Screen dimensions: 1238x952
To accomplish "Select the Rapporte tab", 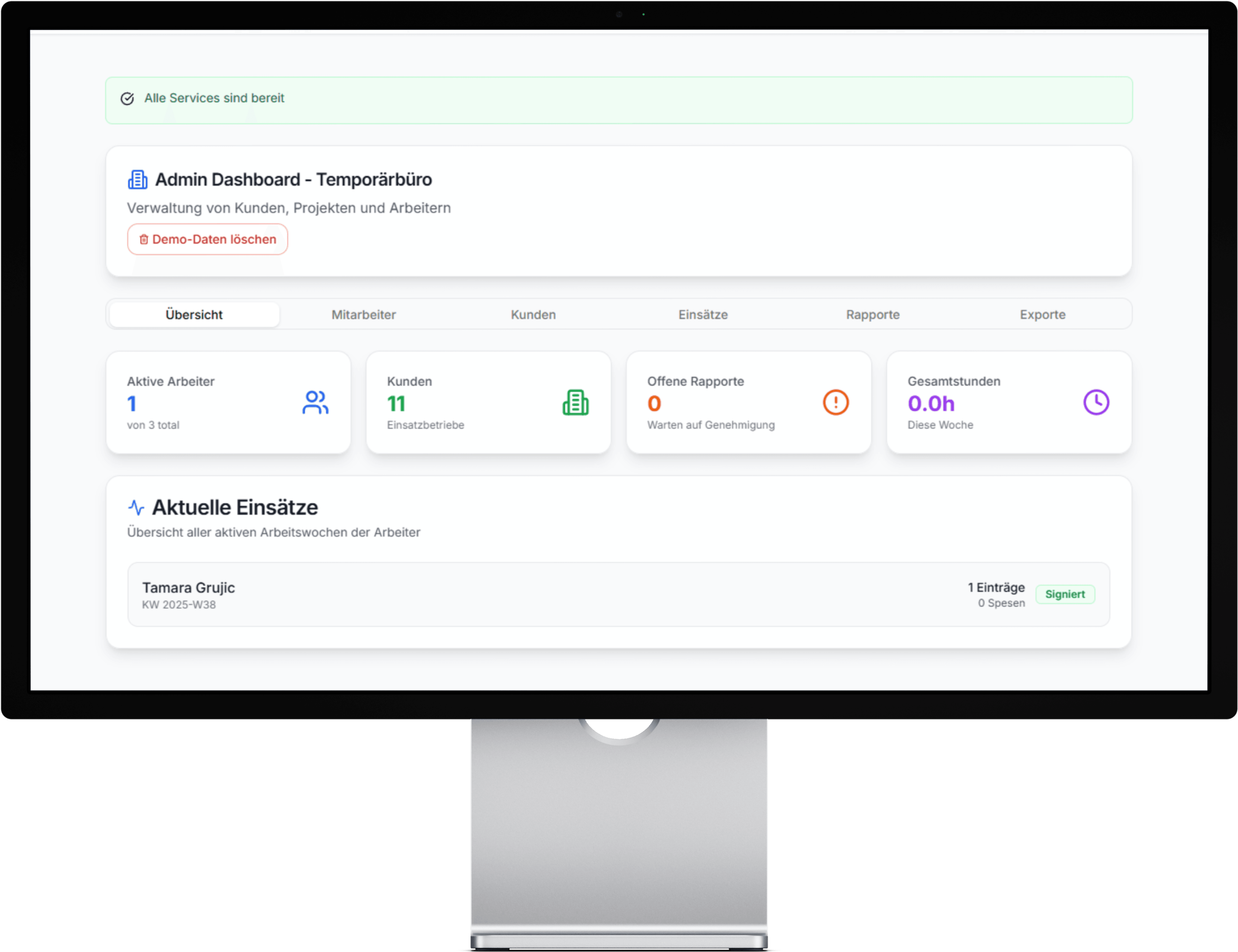I will coord(872,315).
